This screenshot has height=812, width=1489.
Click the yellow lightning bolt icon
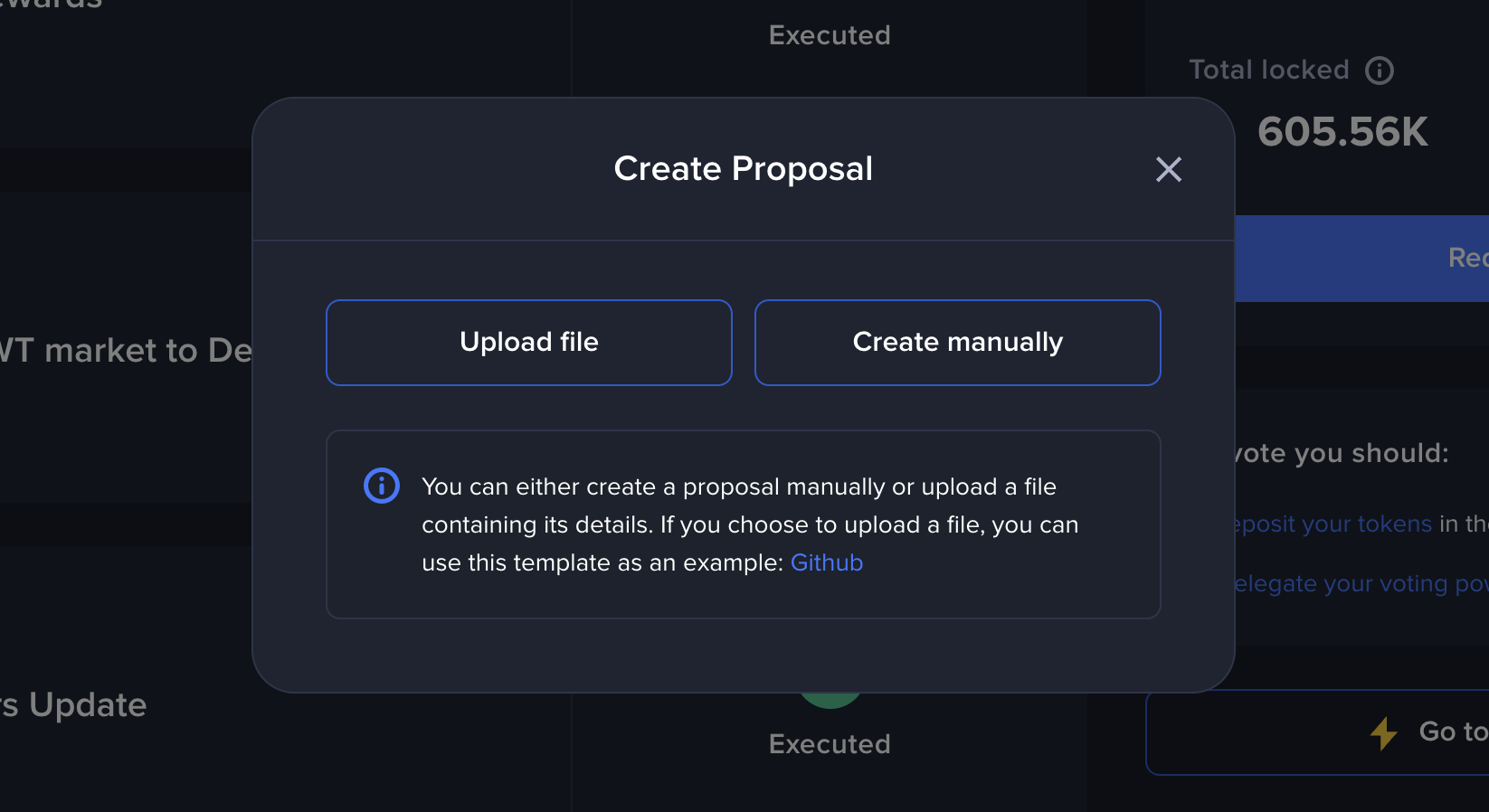tap(1384, 733)
